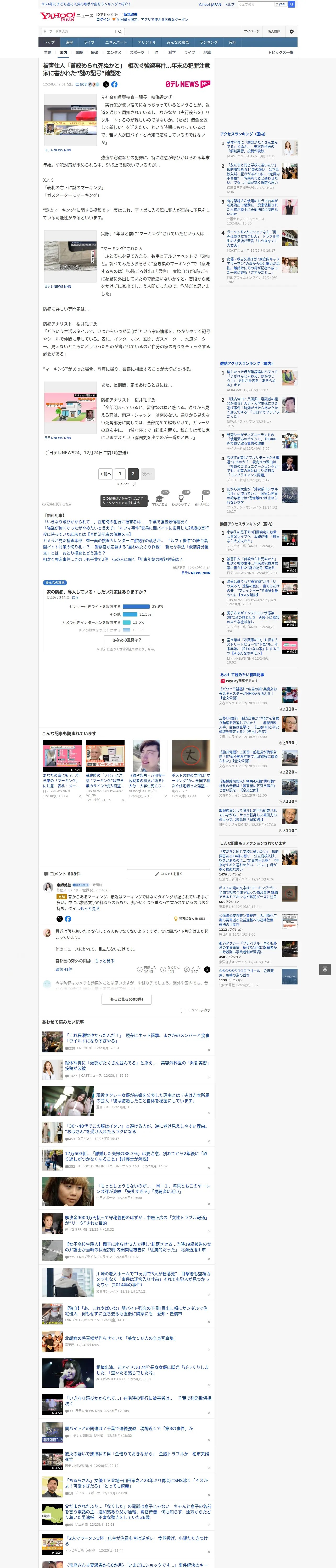Click the ヘルプ link in the header

pyautogui.click(x=229, y=4)
